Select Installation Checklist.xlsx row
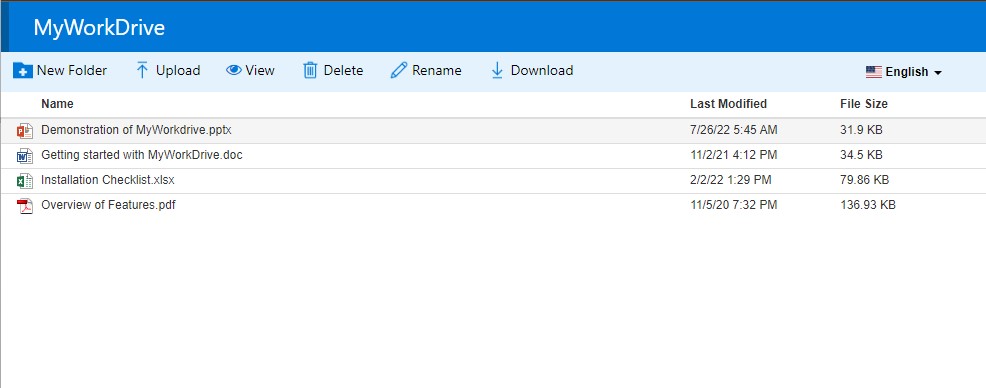This screenshot has width=986, height=388. click(x=493, y=180)
